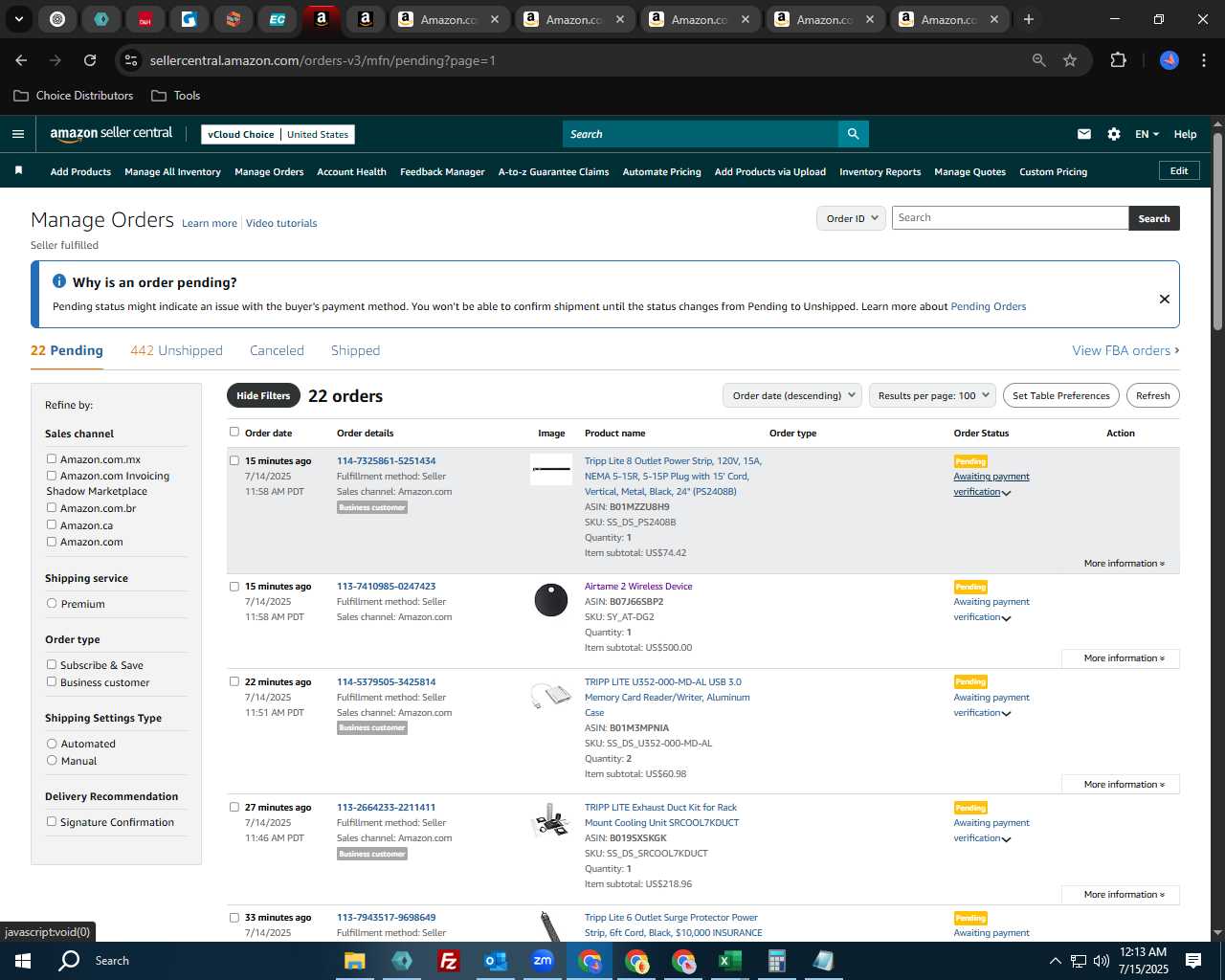Switch to the Canceled tab
Viewport: 1225px width, 980px height.
click(x=277, y=350)
